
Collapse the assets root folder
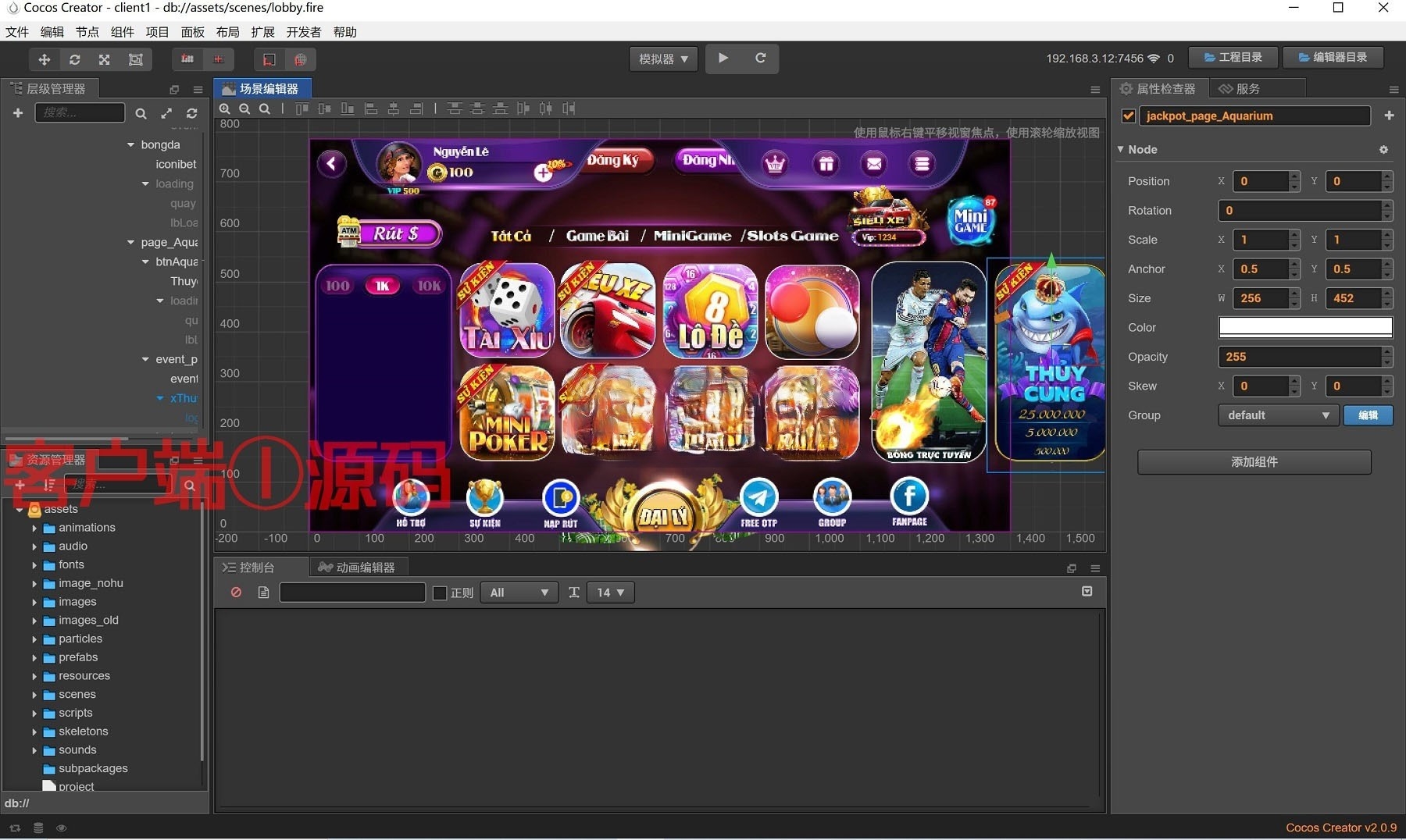20,509
